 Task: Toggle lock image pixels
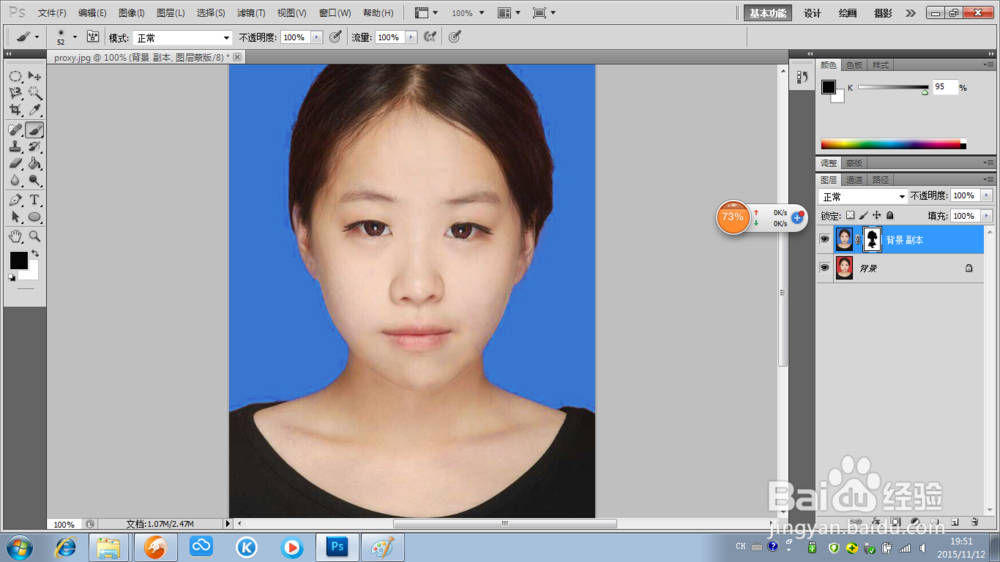click(x=864, y=216)
